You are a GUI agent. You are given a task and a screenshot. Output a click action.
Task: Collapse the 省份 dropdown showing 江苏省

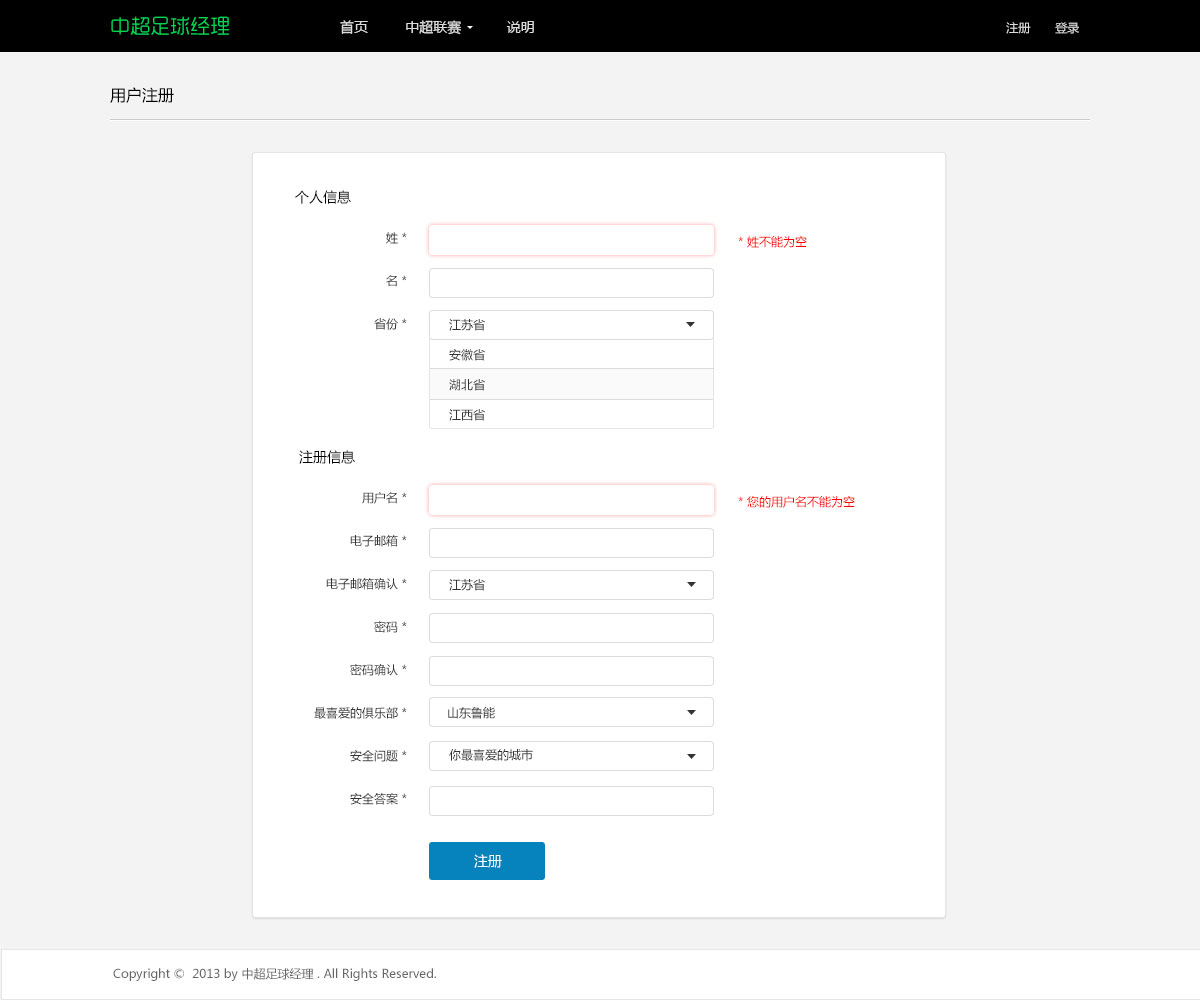point(571,325)
